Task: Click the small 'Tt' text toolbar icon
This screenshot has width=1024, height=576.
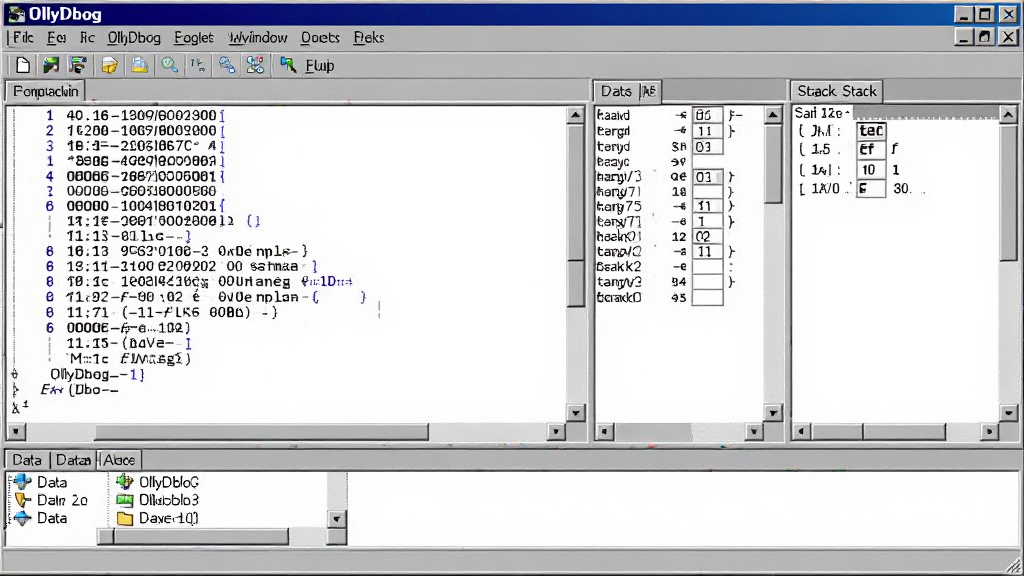Action: click(197, 65)
